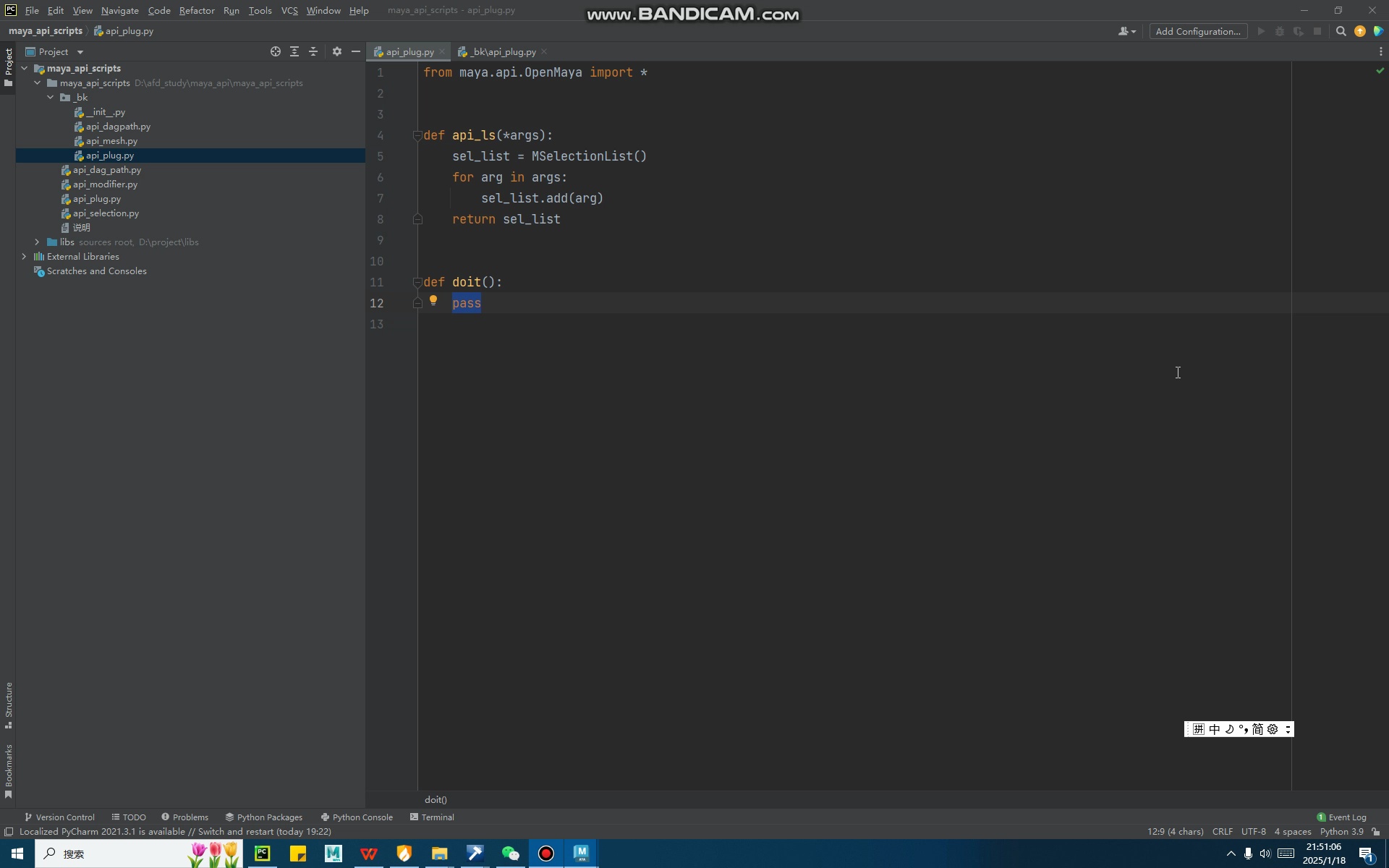
Task: Open Search Everywhere magnifier
Action: (x=1341, y=31)
